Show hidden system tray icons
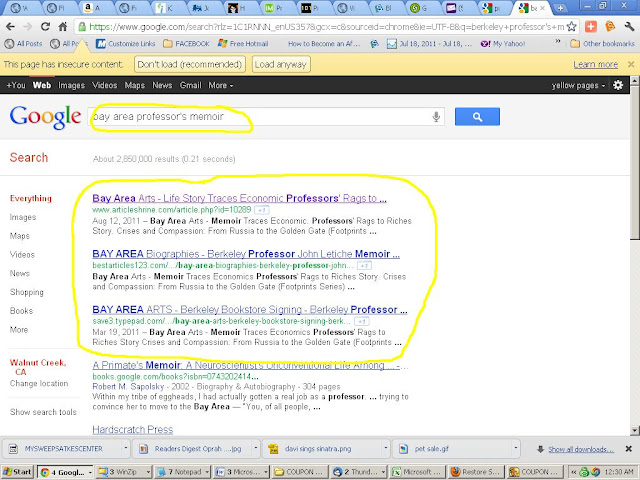The height and width of the screenshot is (480, 640). click(573, 472)
